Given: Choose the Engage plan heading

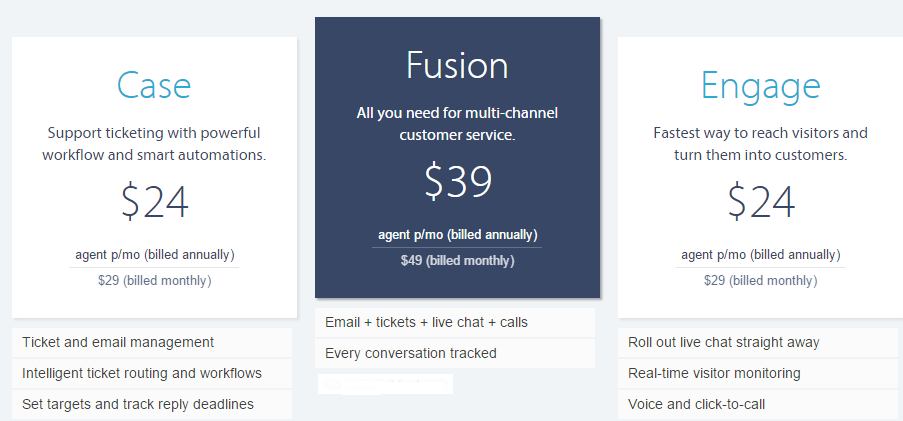Looking at the screenshot, I should [x=760, y=86].
